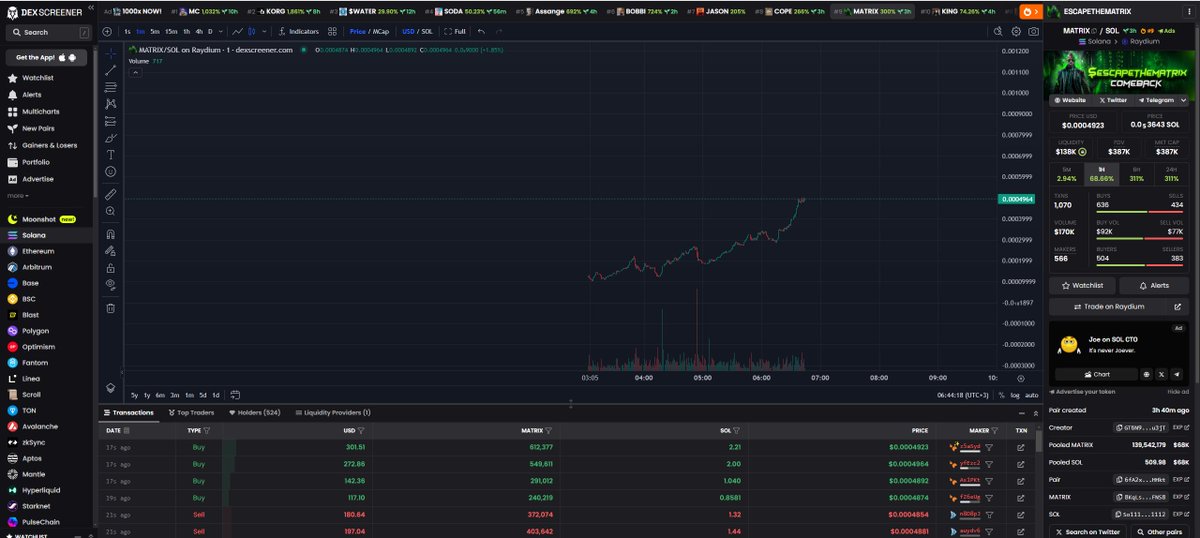Click the trash remove drawings icon
Viewport: 1200px width, 538px height.
pos(110,308)
